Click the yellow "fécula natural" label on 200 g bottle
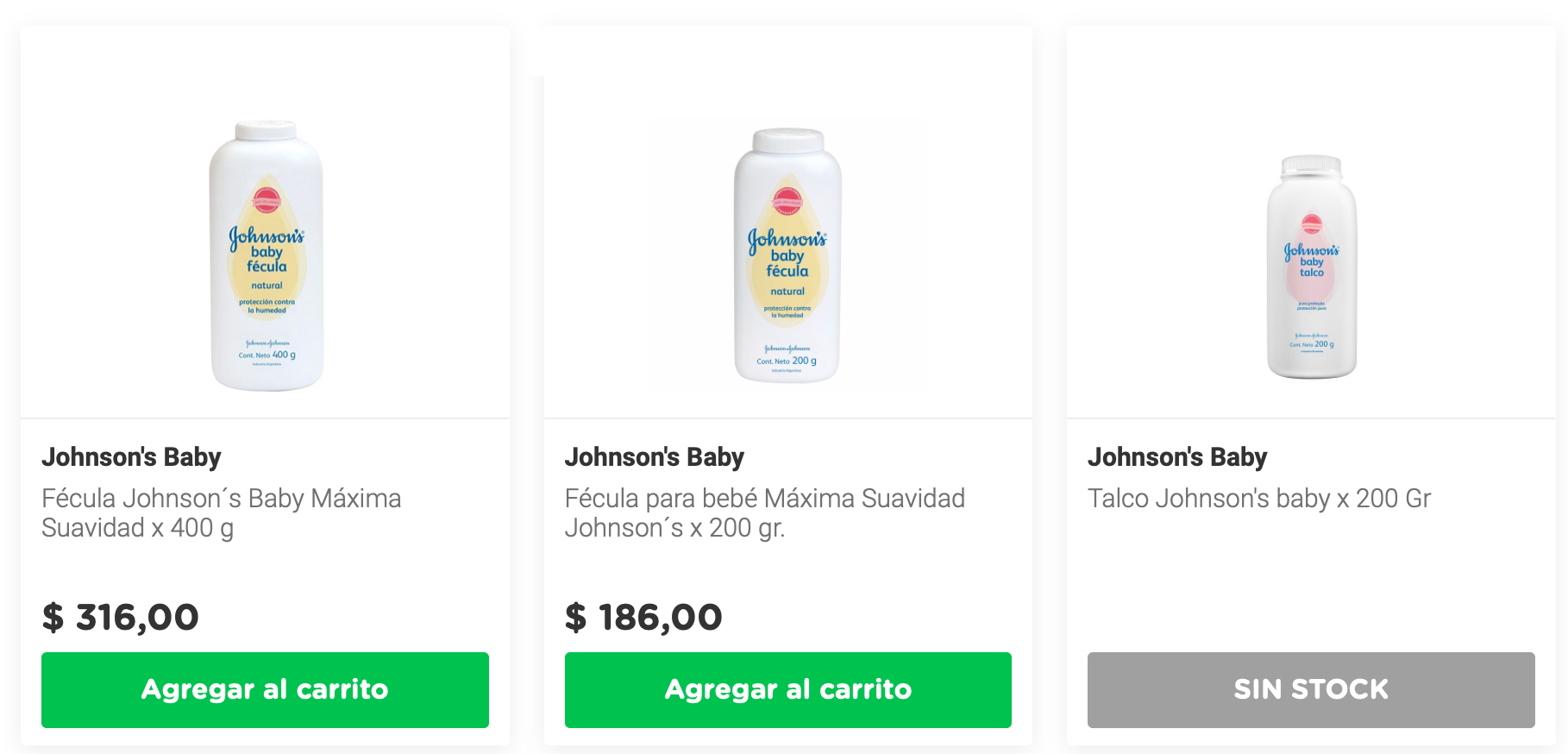 (x=787, y=276)
